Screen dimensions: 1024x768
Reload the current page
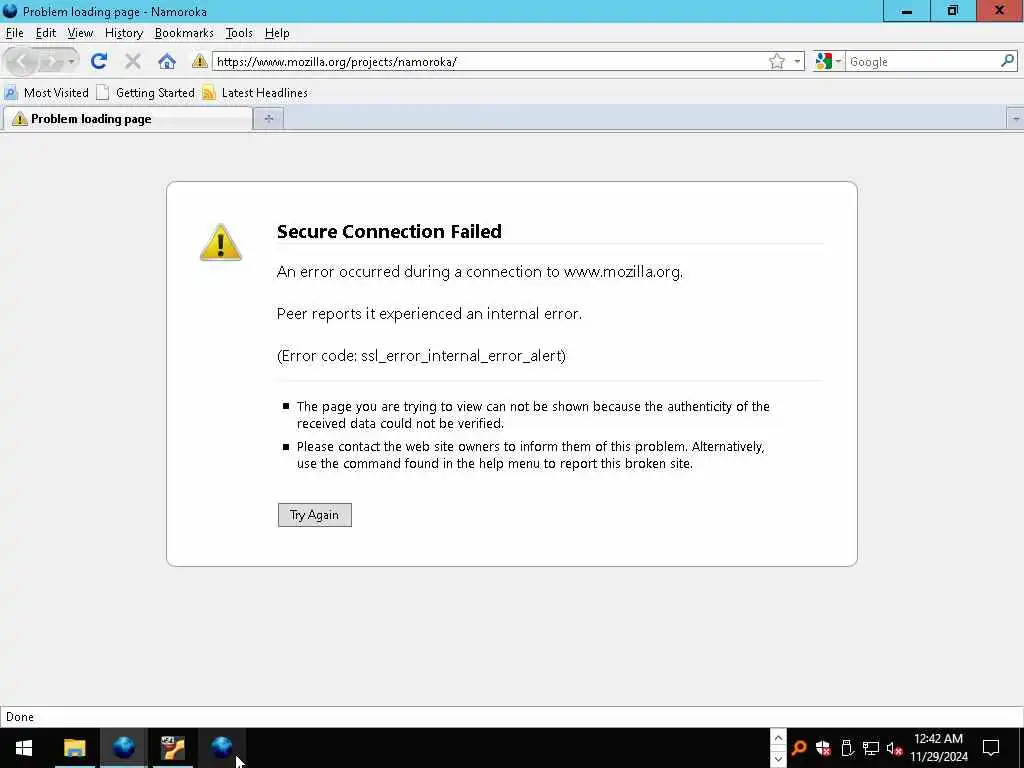click(99, 61)
